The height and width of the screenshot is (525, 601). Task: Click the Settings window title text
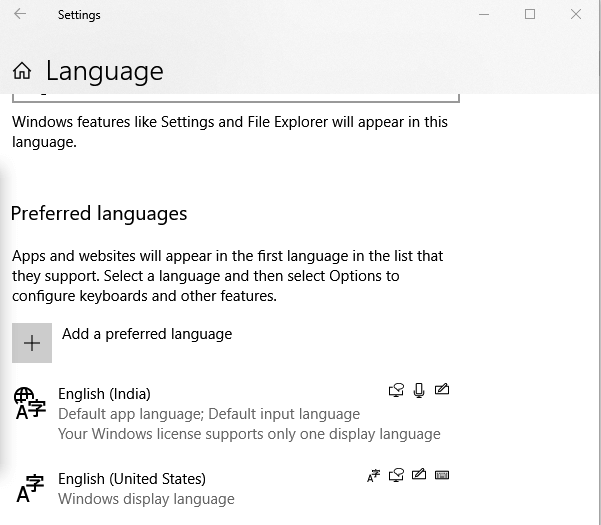point(79,15)
